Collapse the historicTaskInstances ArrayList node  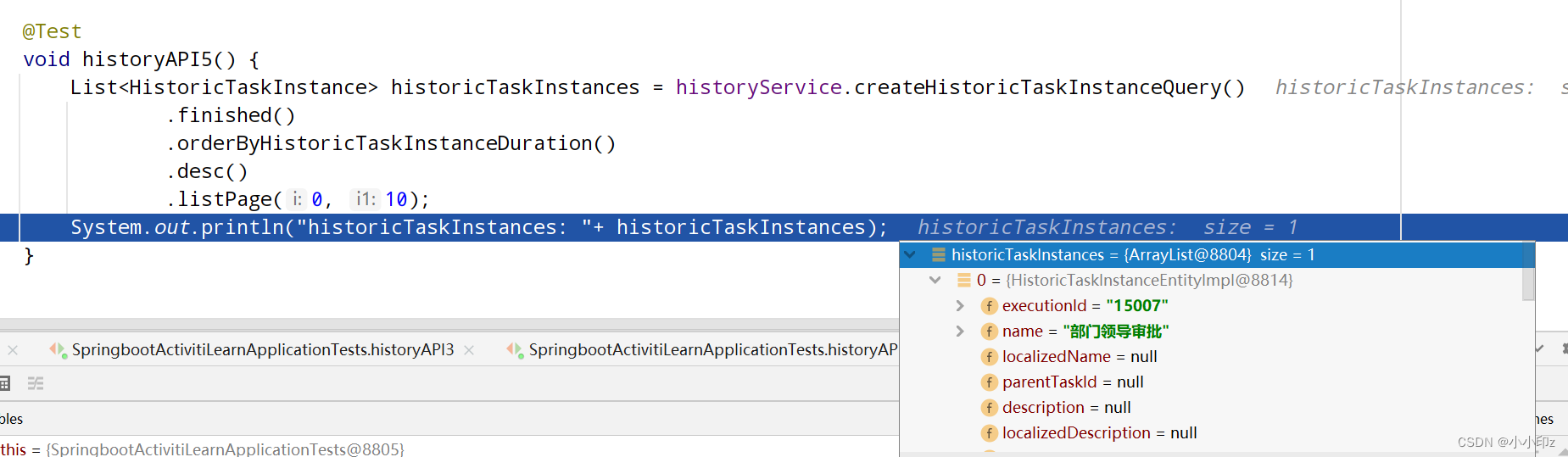tap(910, 254)
